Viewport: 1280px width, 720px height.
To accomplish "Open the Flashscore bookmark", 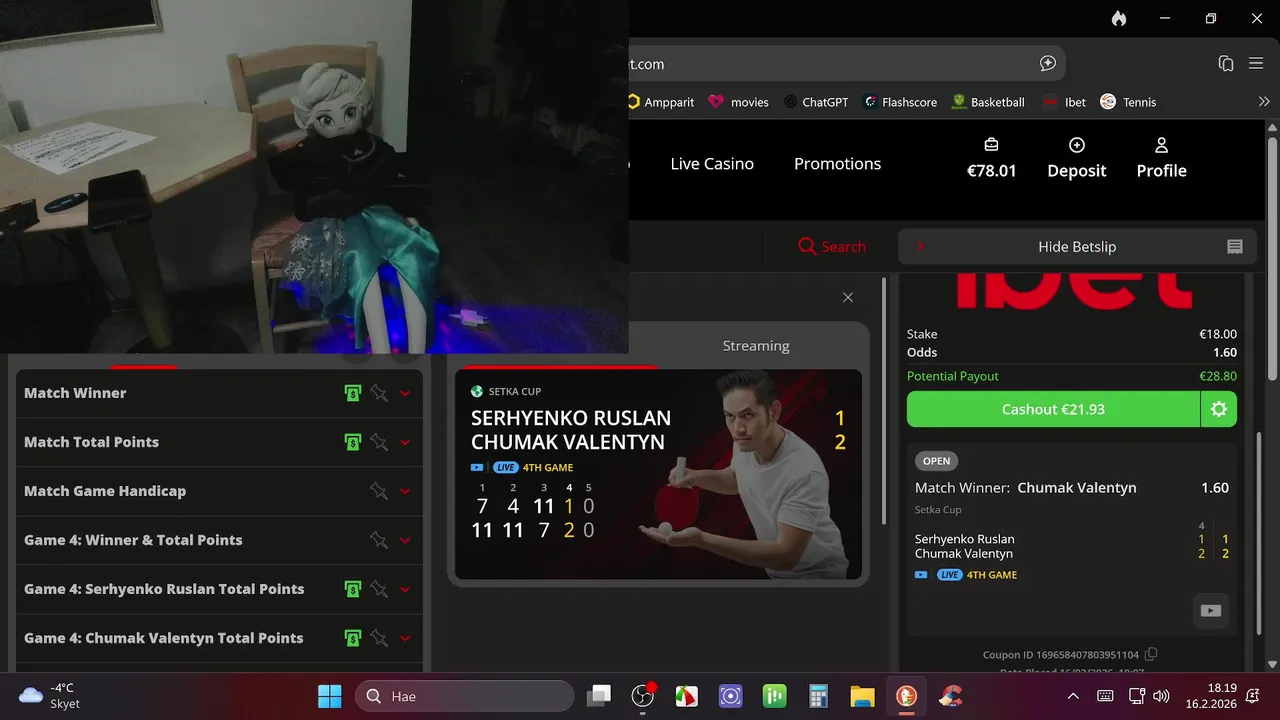I will [x=901, y=102].
